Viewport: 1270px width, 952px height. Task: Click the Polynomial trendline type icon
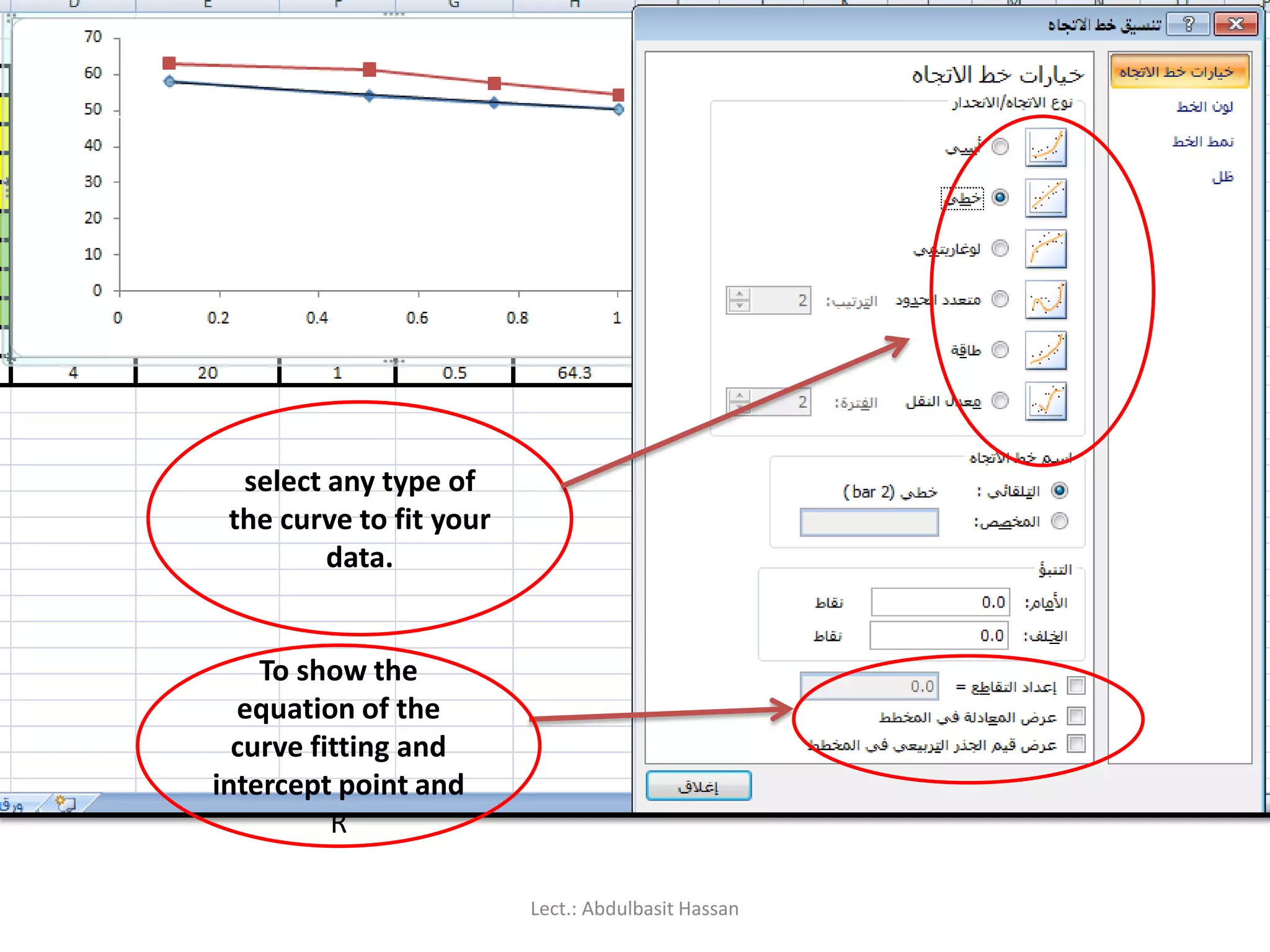click(x=1046, y=300)
